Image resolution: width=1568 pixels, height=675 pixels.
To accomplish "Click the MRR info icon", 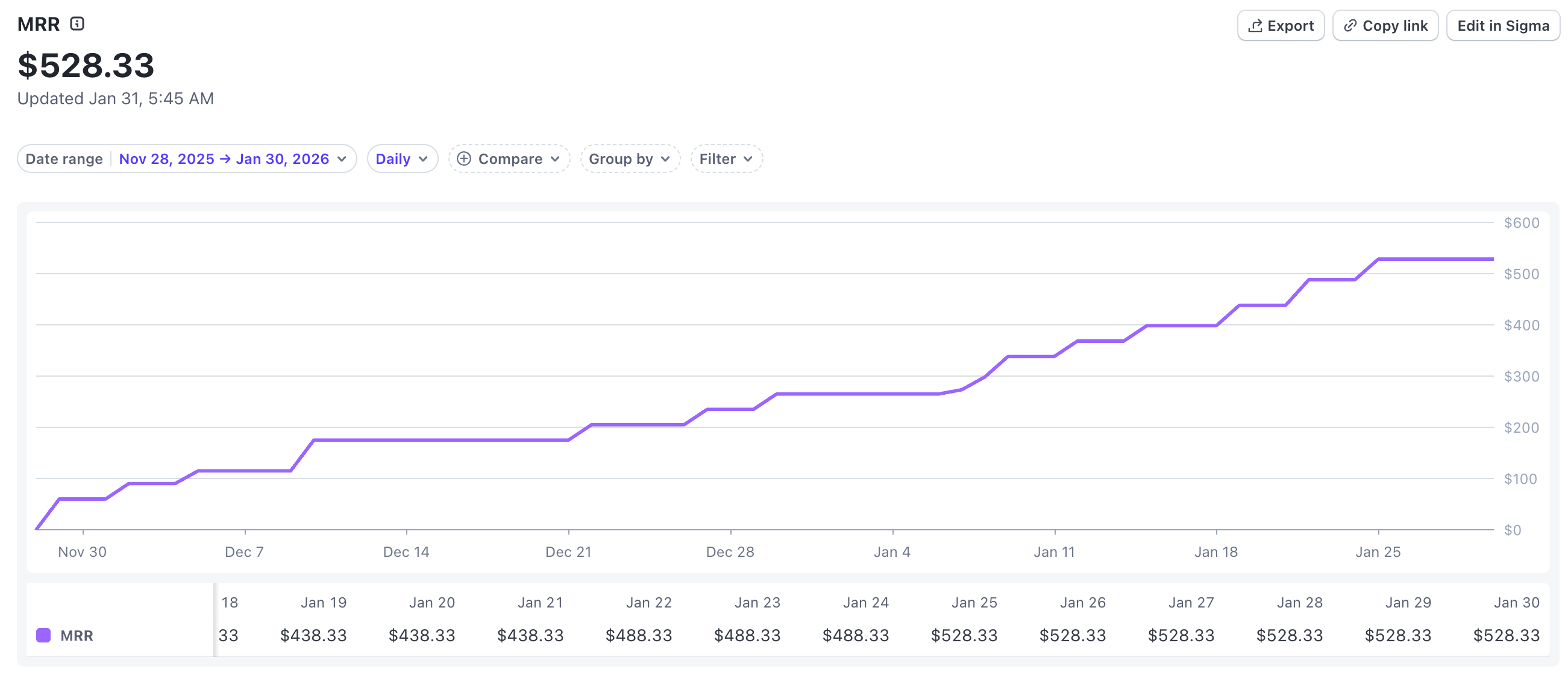I will [x=77, y=24].
